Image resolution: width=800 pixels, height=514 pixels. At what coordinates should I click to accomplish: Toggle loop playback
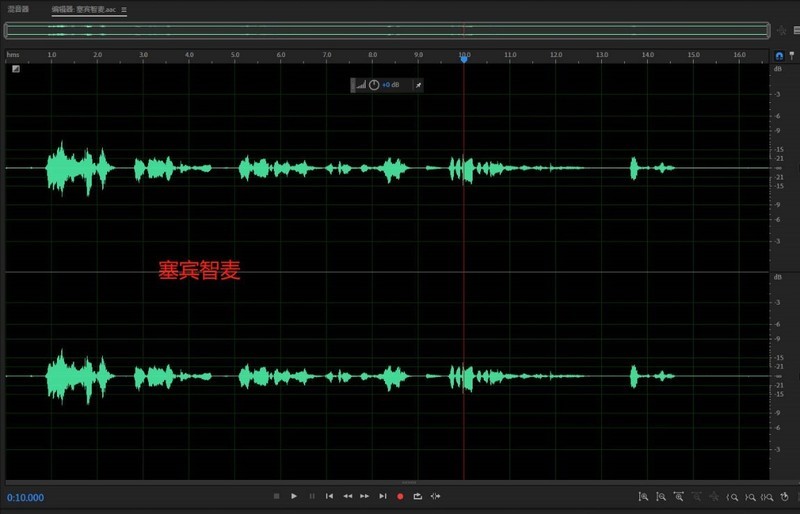pyautogui.click(x=417, y=496)
